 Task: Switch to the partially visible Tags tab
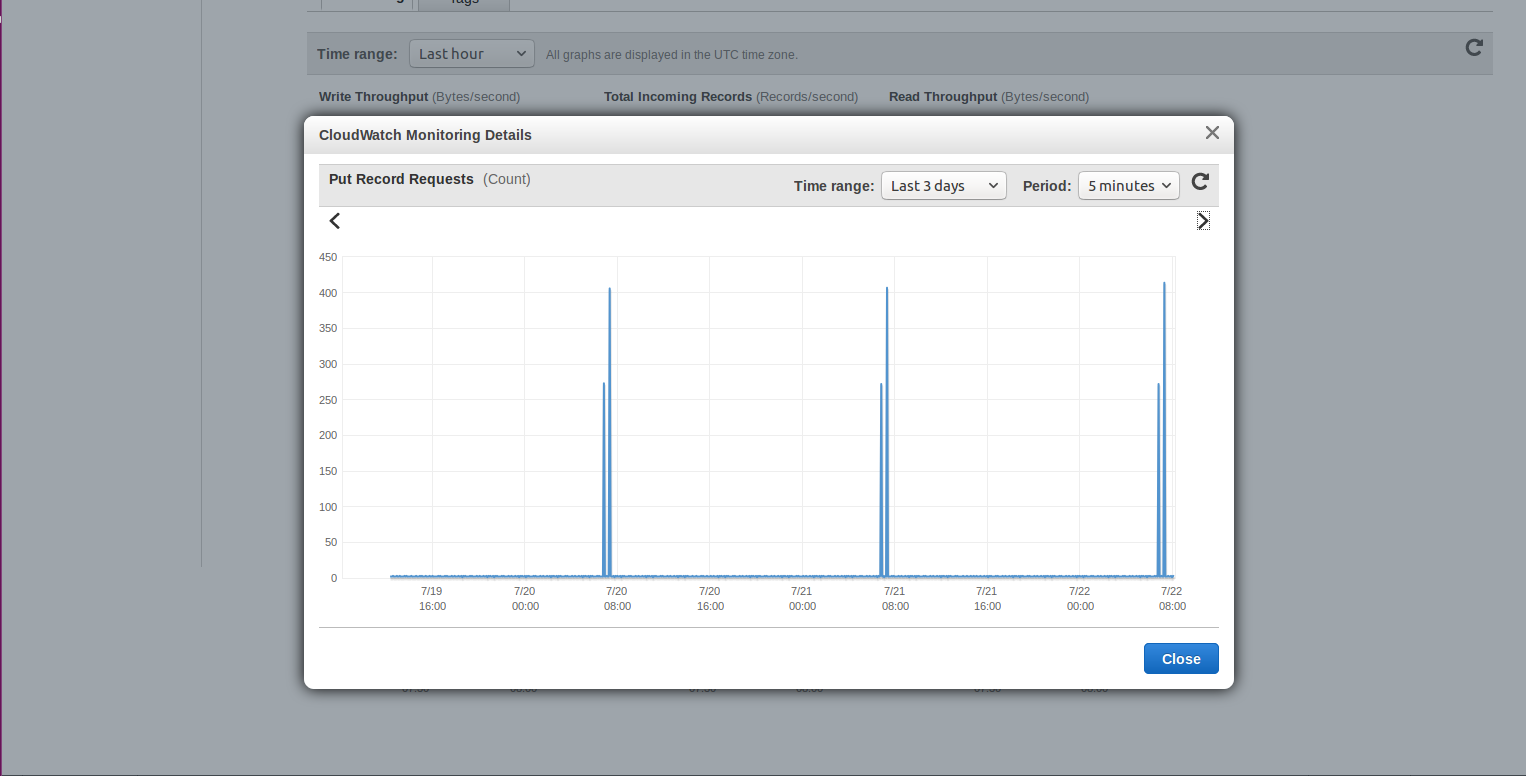click(x=464, y=3)
